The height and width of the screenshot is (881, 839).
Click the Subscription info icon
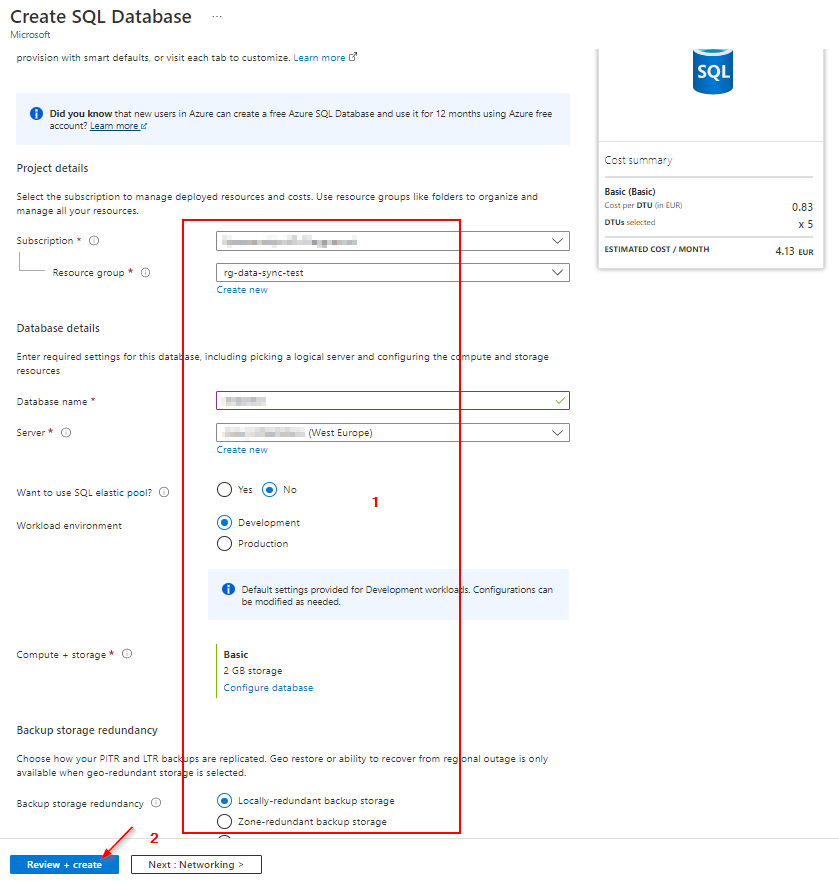coord(94,240)
